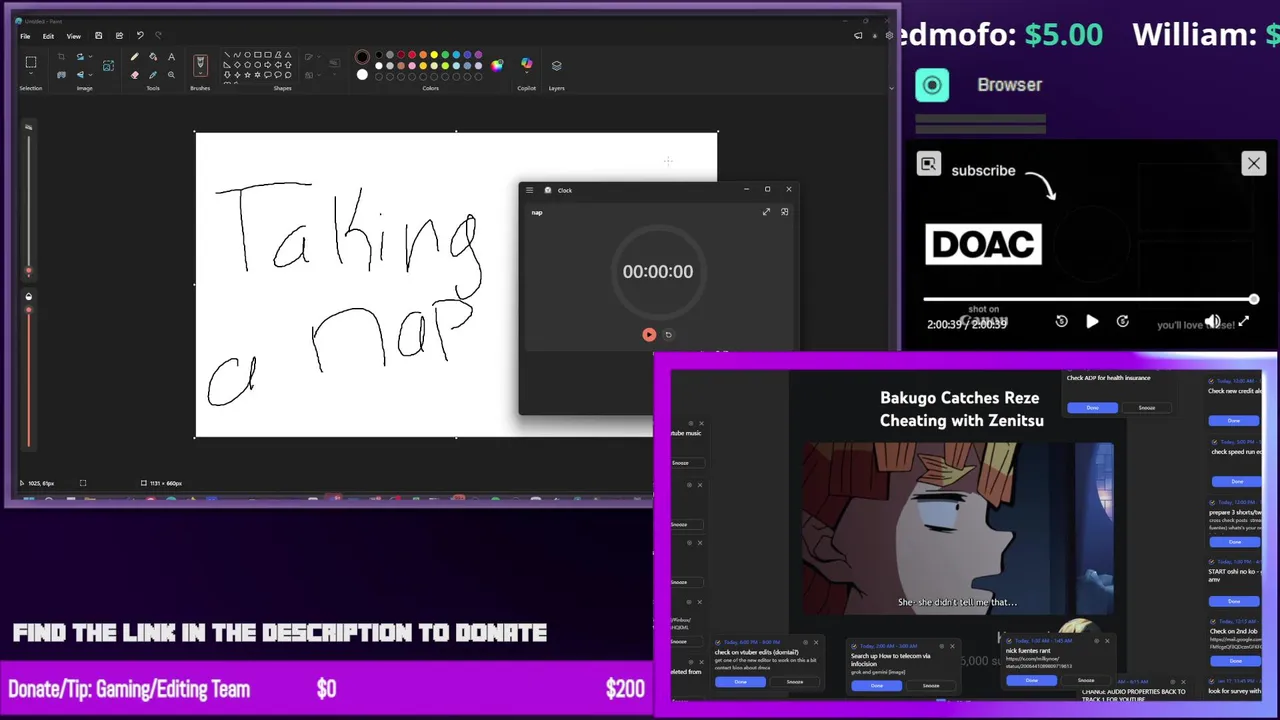The height and width of the screenshot is (720, 1280).
Task: Click the Save icon in Paint title bar
Action: [x=98, y=36]
